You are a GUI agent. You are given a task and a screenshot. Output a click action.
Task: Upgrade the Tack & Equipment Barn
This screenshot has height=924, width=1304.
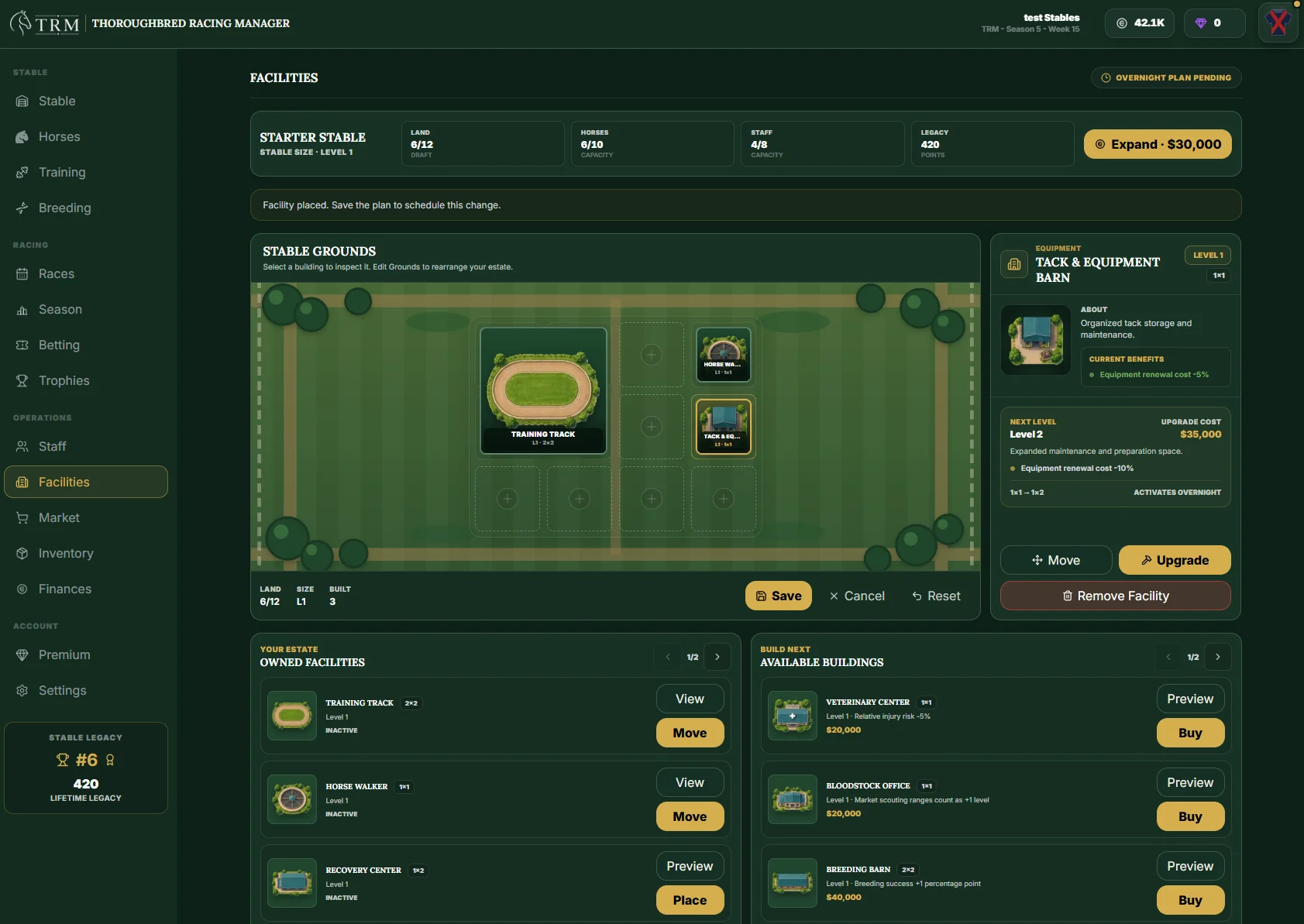coord(1175,560)
